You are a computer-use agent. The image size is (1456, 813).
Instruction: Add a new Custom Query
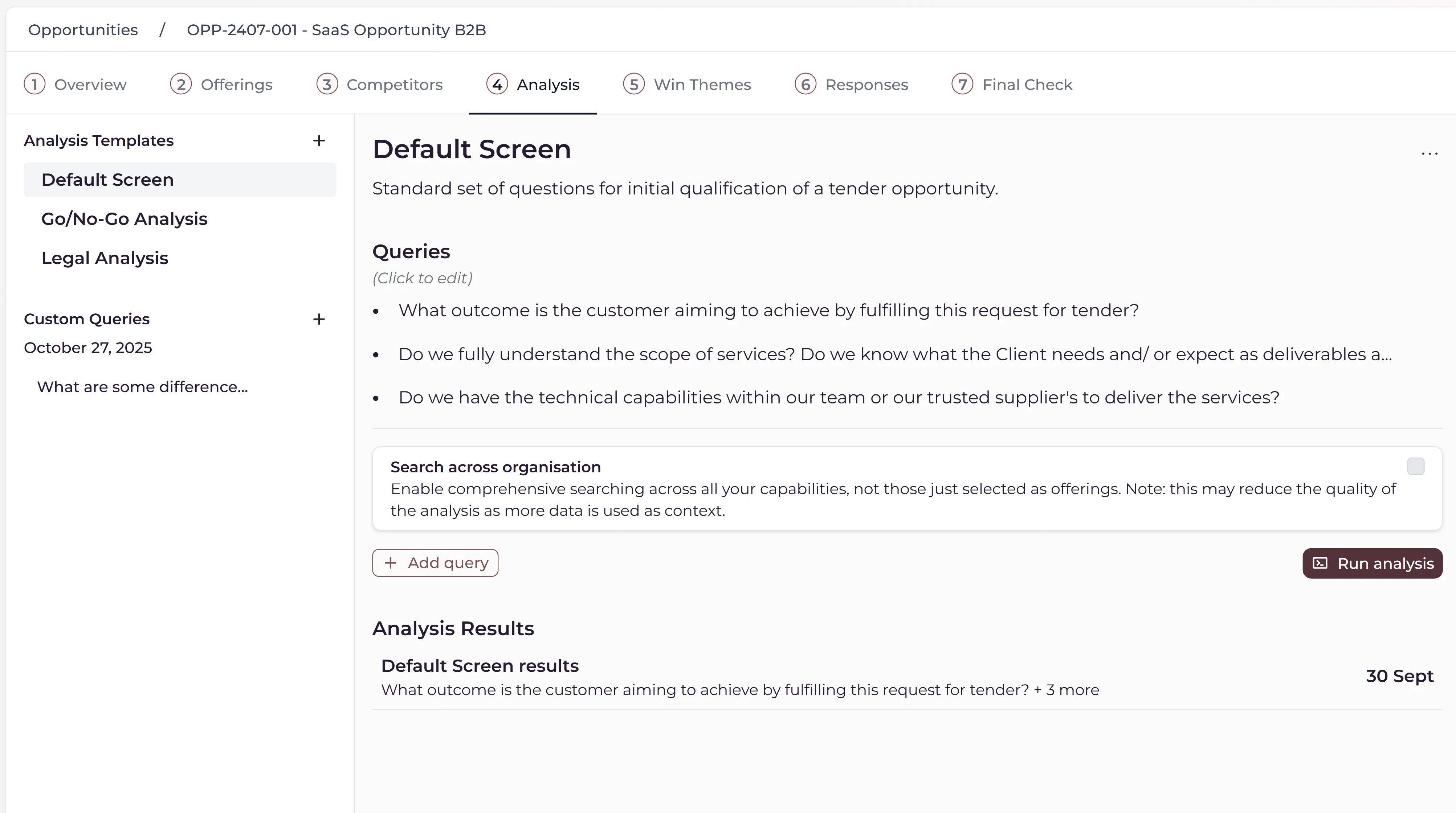click(319, 319)
